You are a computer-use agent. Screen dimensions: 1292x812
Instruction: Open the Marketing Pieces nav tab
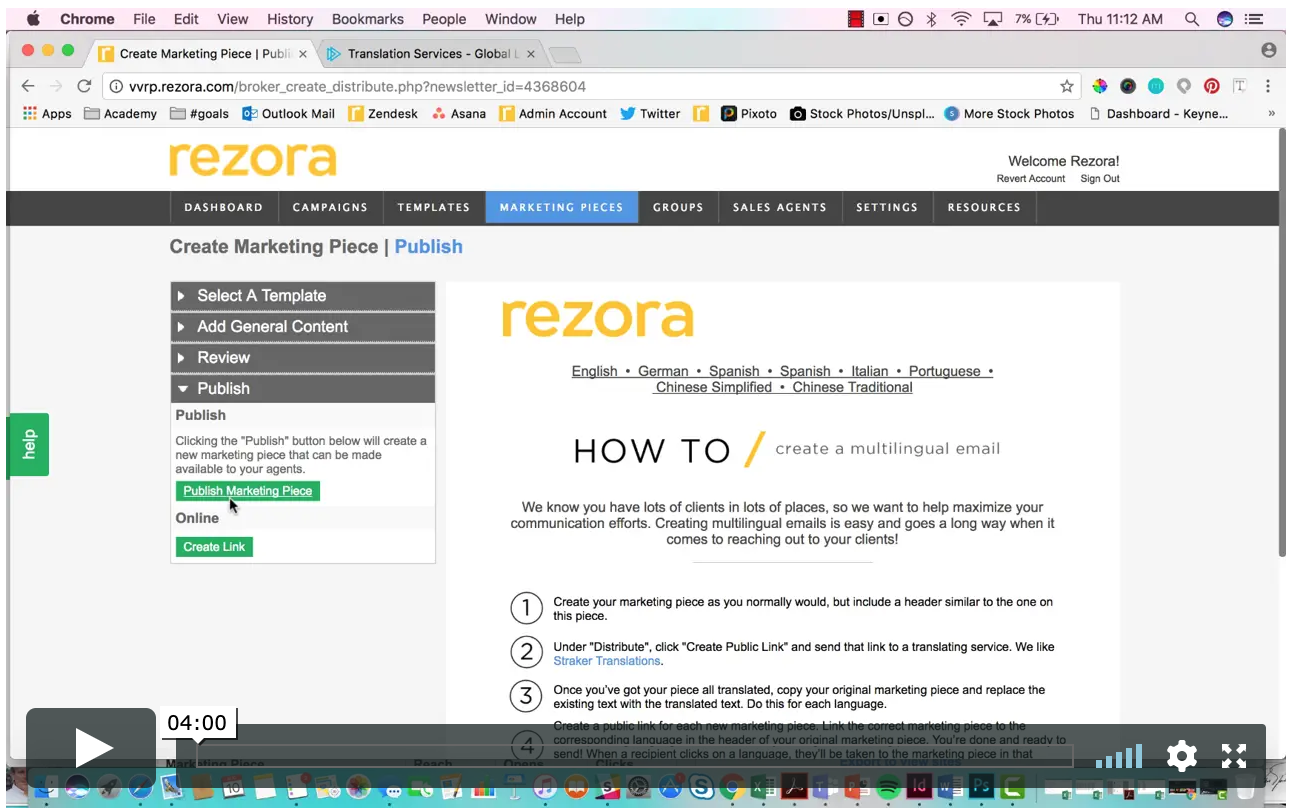pos(562,207)
